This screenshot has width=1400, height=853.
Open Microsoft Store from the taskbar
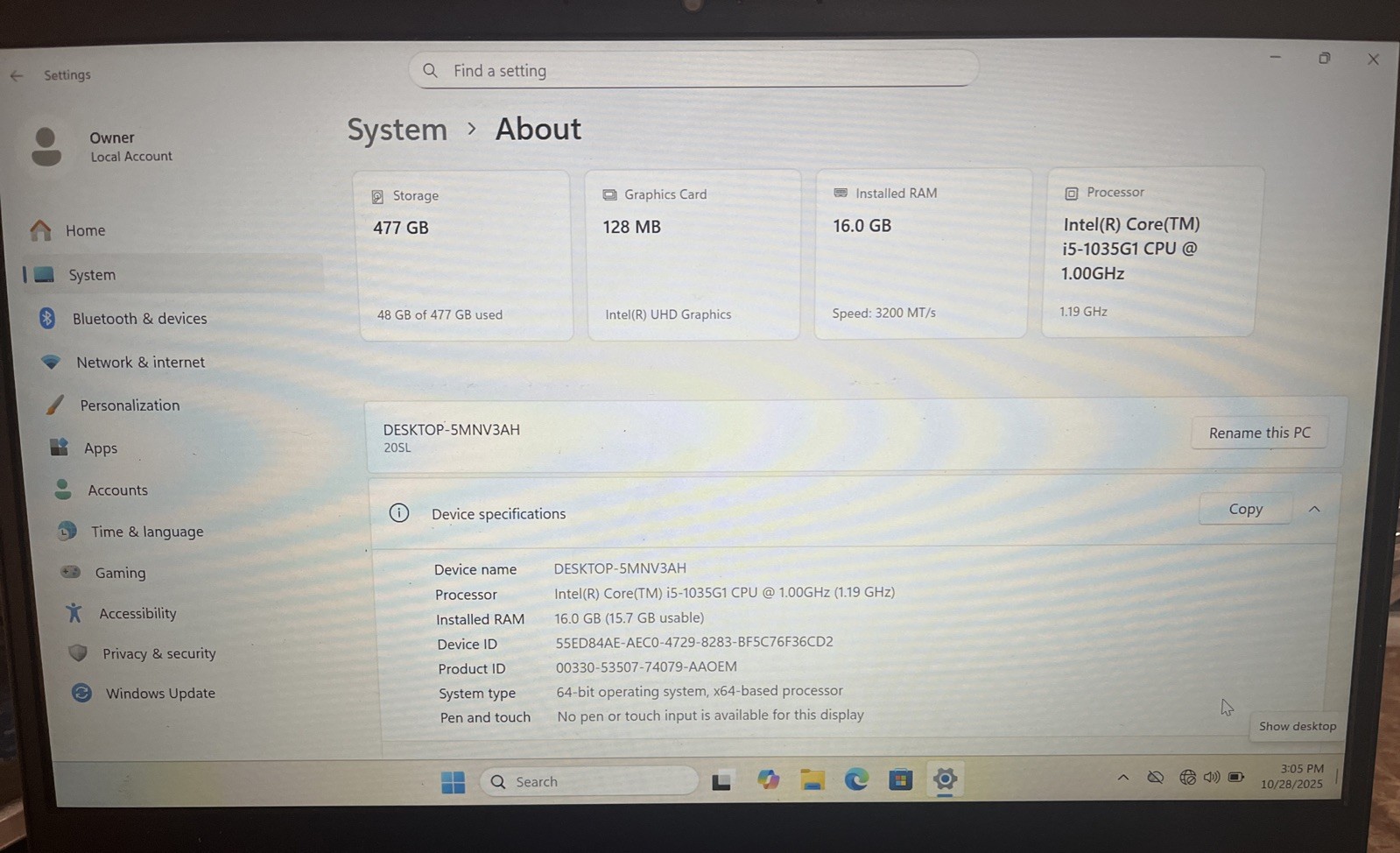click(x=900, y=779)
